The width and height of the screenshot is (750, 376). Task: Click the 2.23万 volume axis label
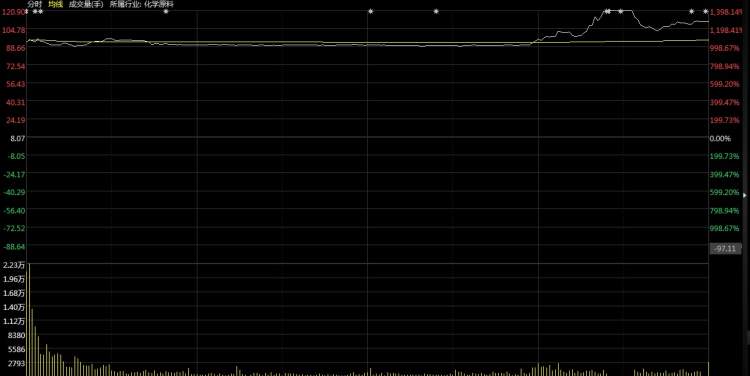tap(13, 265)
